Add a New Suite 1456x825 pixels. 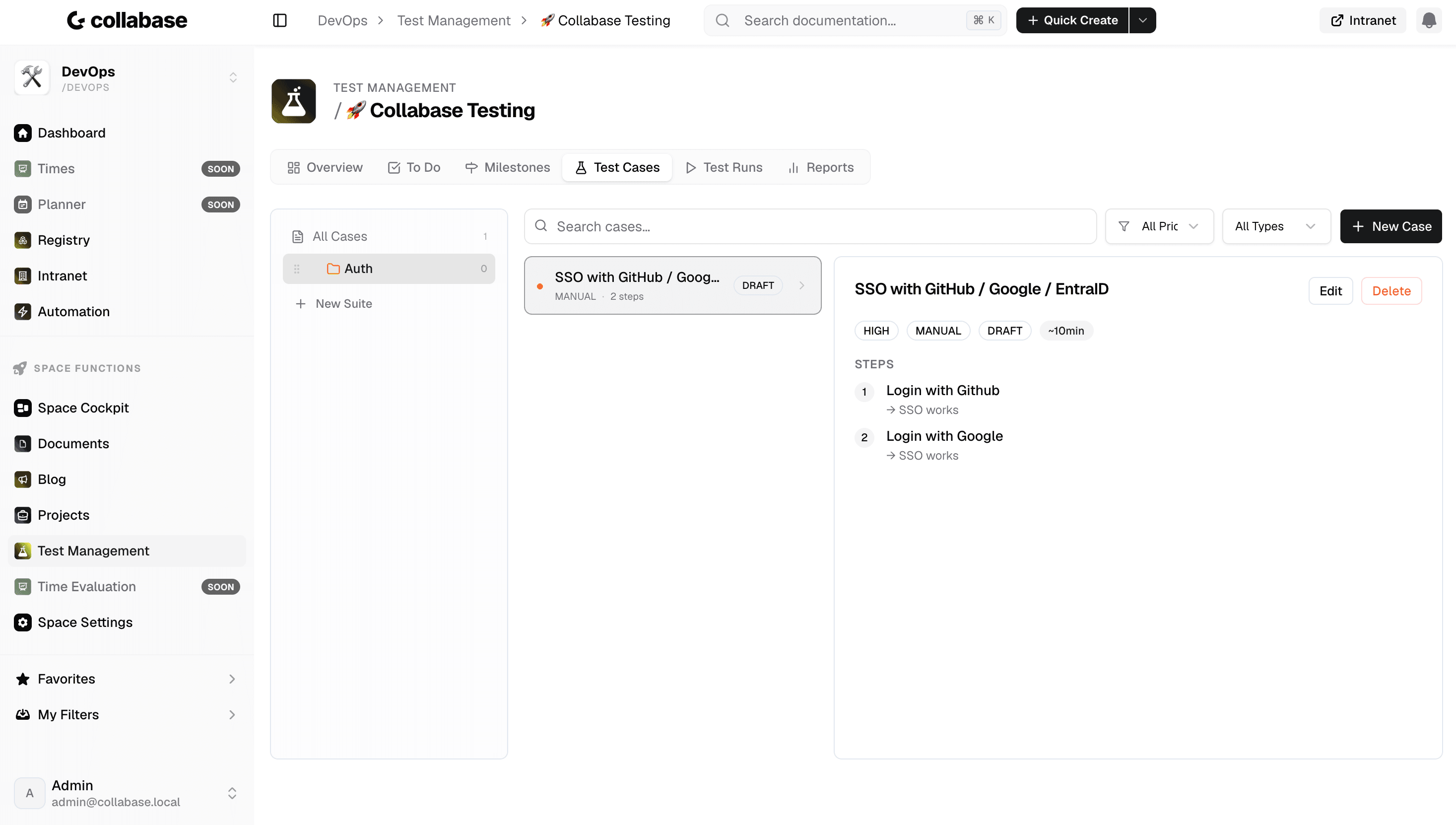click(333, 304)
